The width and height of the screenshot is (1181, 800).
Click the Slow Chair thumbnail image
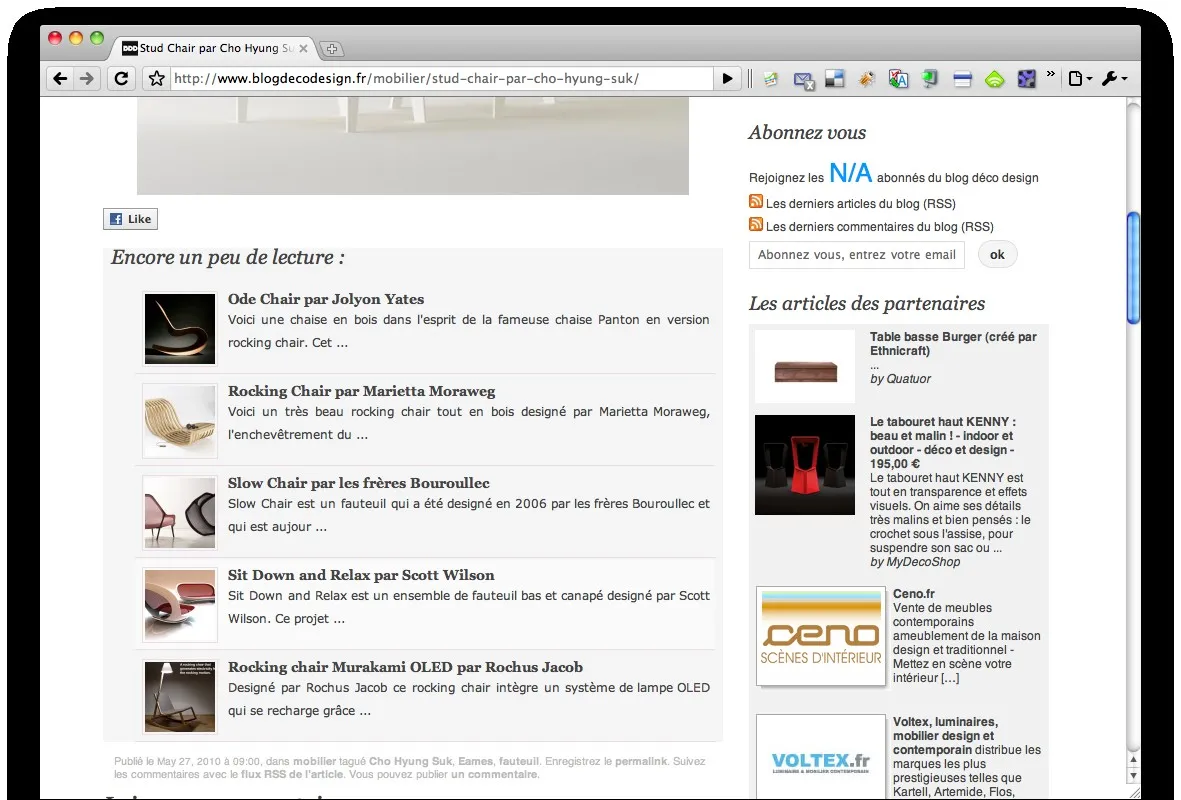pyautogui.click(x=180, y=513)
